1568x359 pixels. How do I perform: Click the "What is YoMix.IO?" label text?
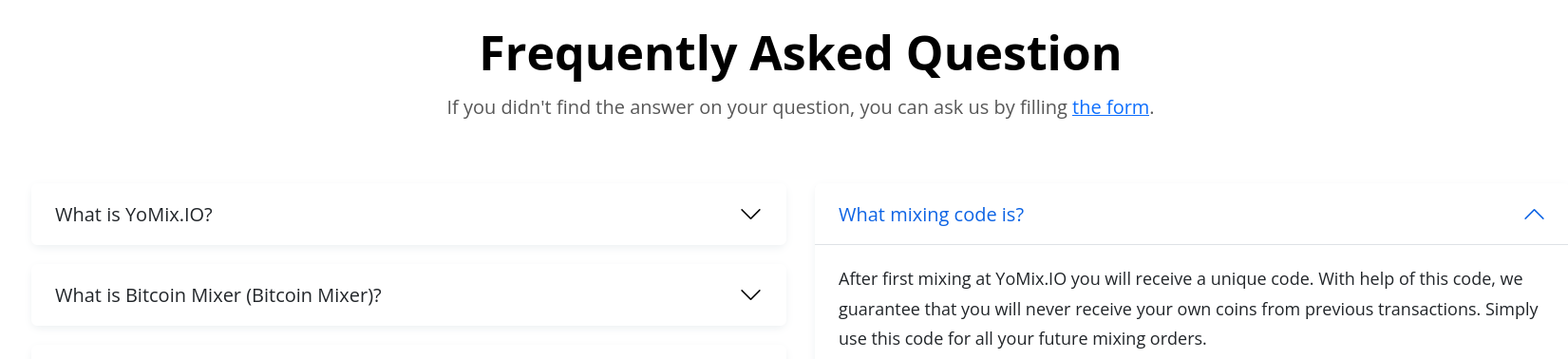(134, 215)
